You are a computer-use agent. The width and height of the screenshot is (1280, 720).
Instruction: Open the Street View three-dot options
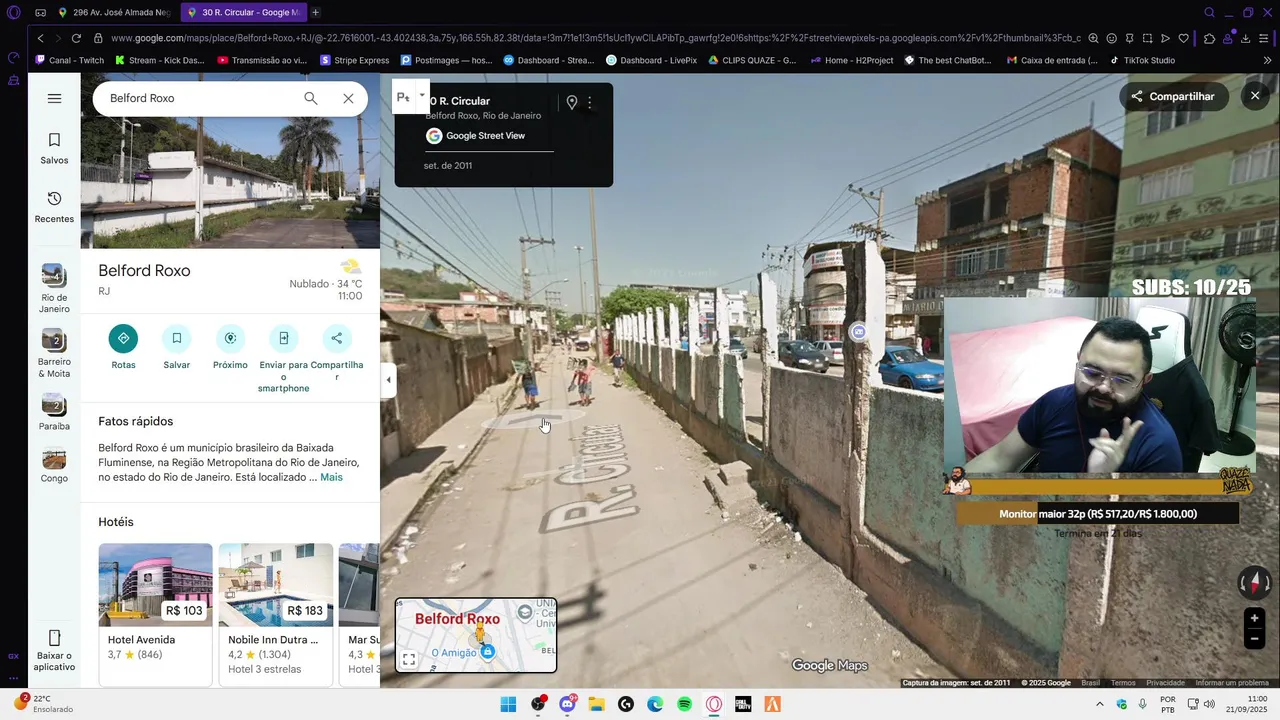click(x=590, y=102)
